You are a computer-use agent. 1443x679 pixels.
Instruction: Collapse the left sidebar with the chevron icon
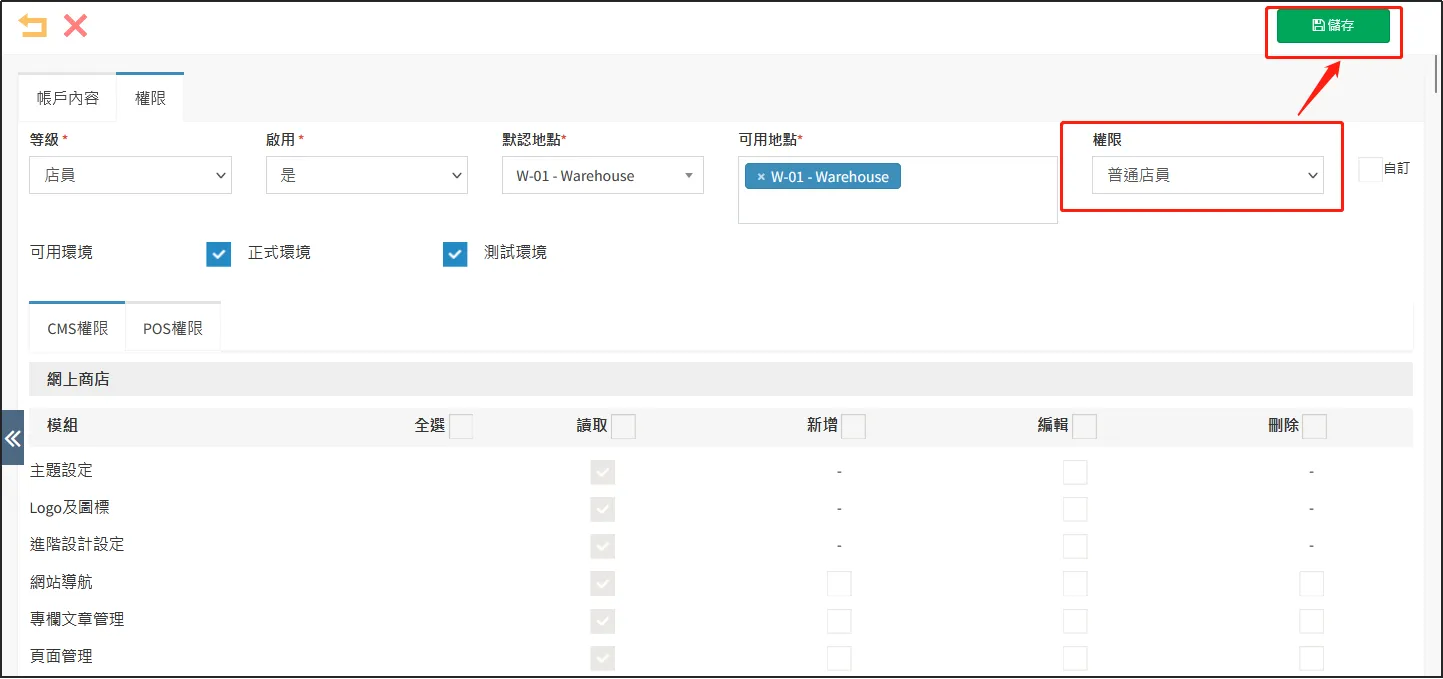pos(12,438)
